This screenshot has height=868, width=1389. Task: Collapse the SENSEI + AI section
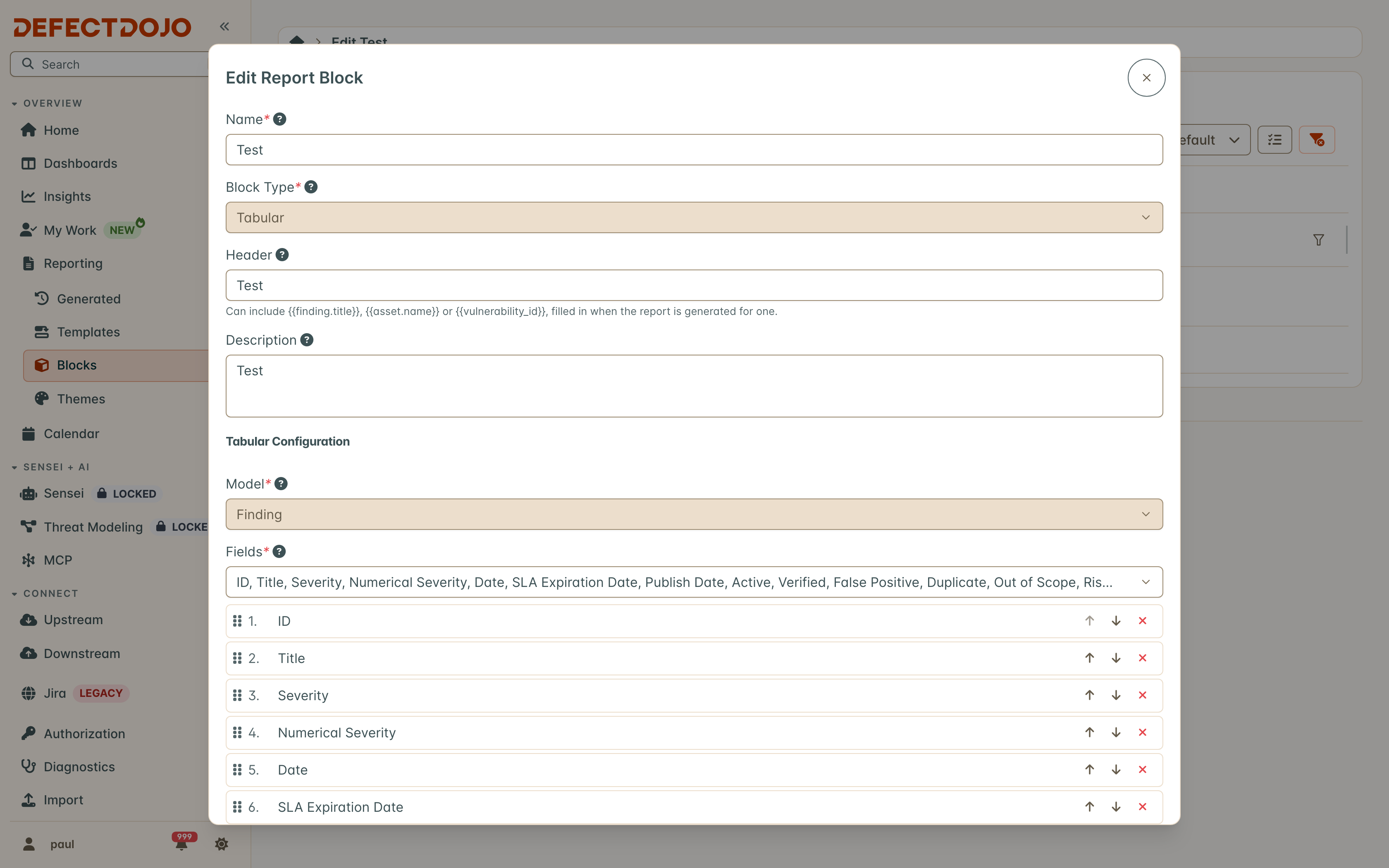tap(50, 467)
